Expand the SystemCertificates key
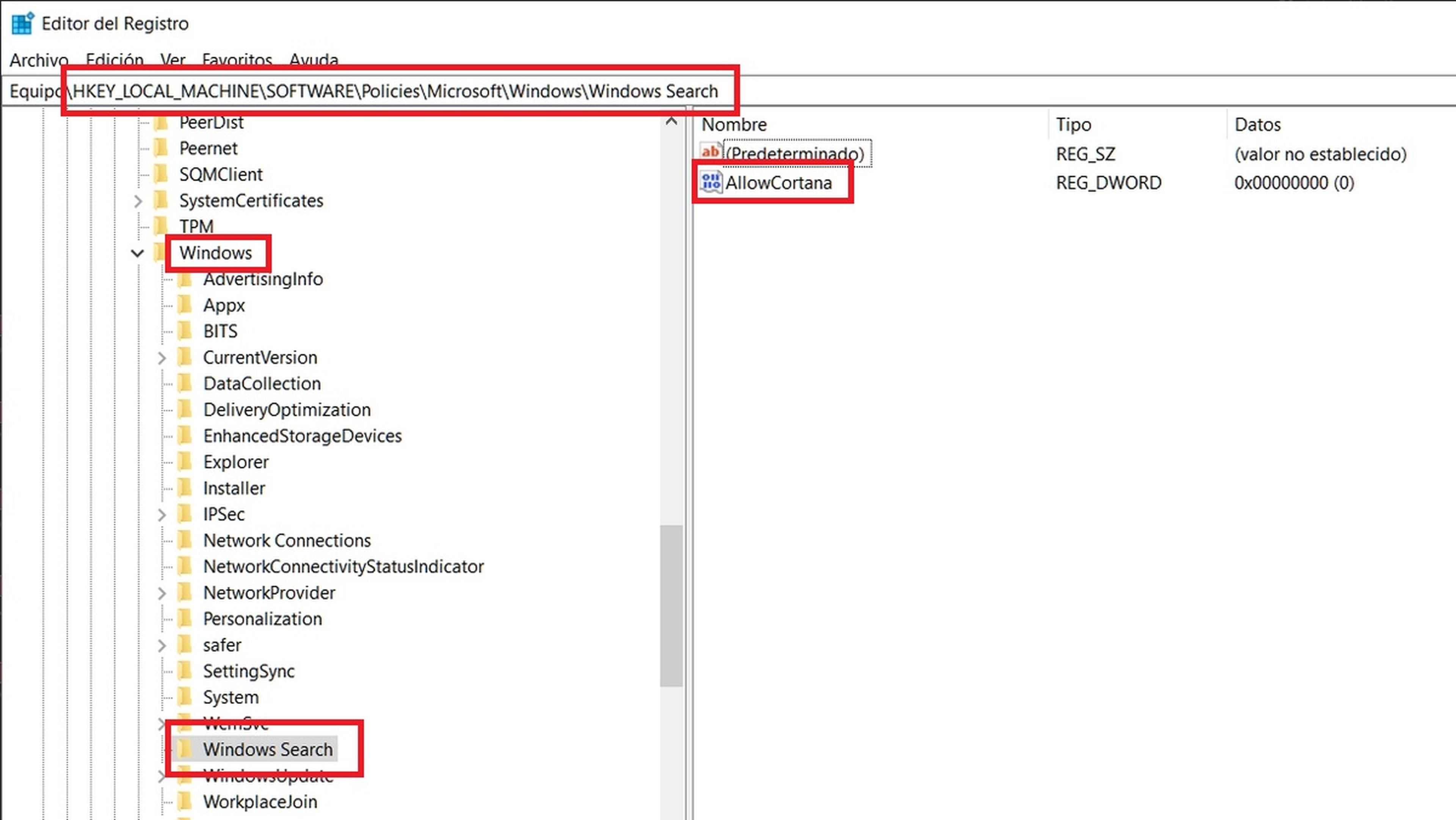The image size is (1456, 820). tap(138, 201)
